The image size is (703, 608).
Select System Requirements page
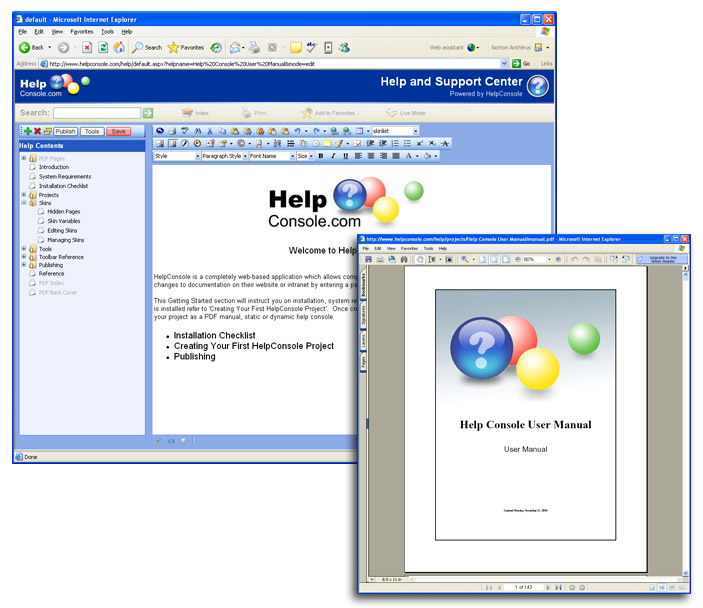point(65,176)
